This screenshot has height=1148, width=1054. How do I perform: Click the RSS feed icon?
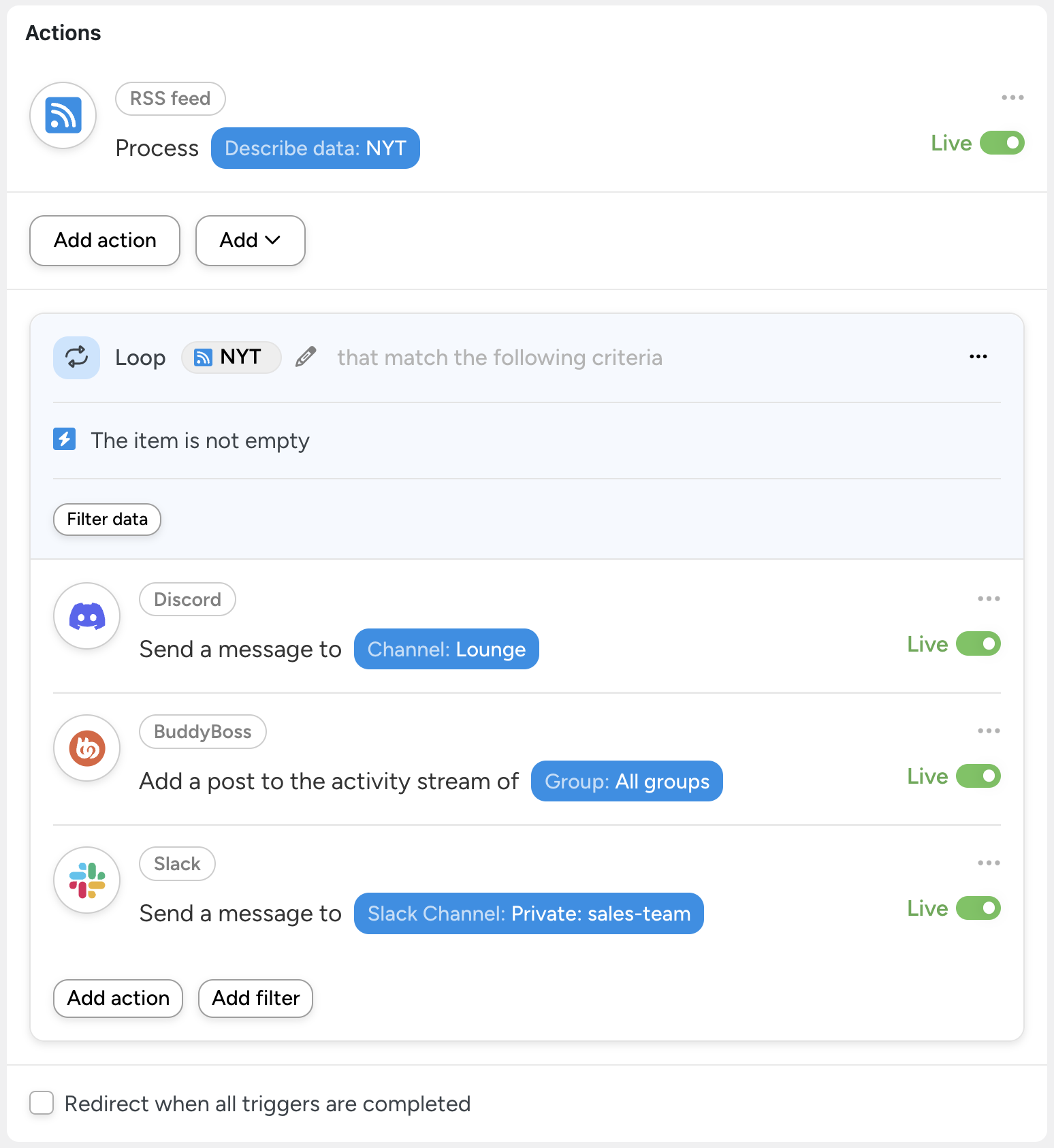(63, 115)
